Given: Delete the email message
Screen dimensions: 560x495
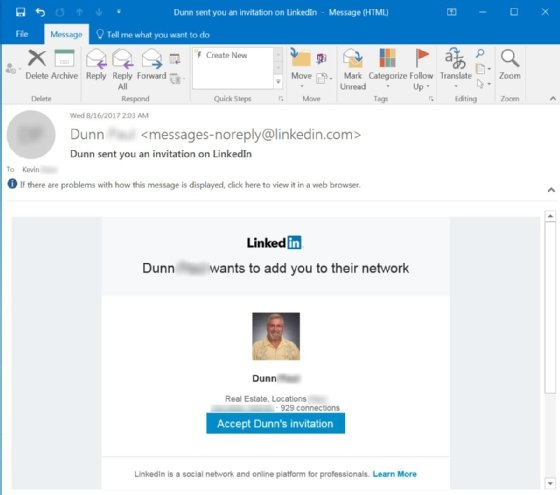Looking at the screenshot, I should (37, 65).
